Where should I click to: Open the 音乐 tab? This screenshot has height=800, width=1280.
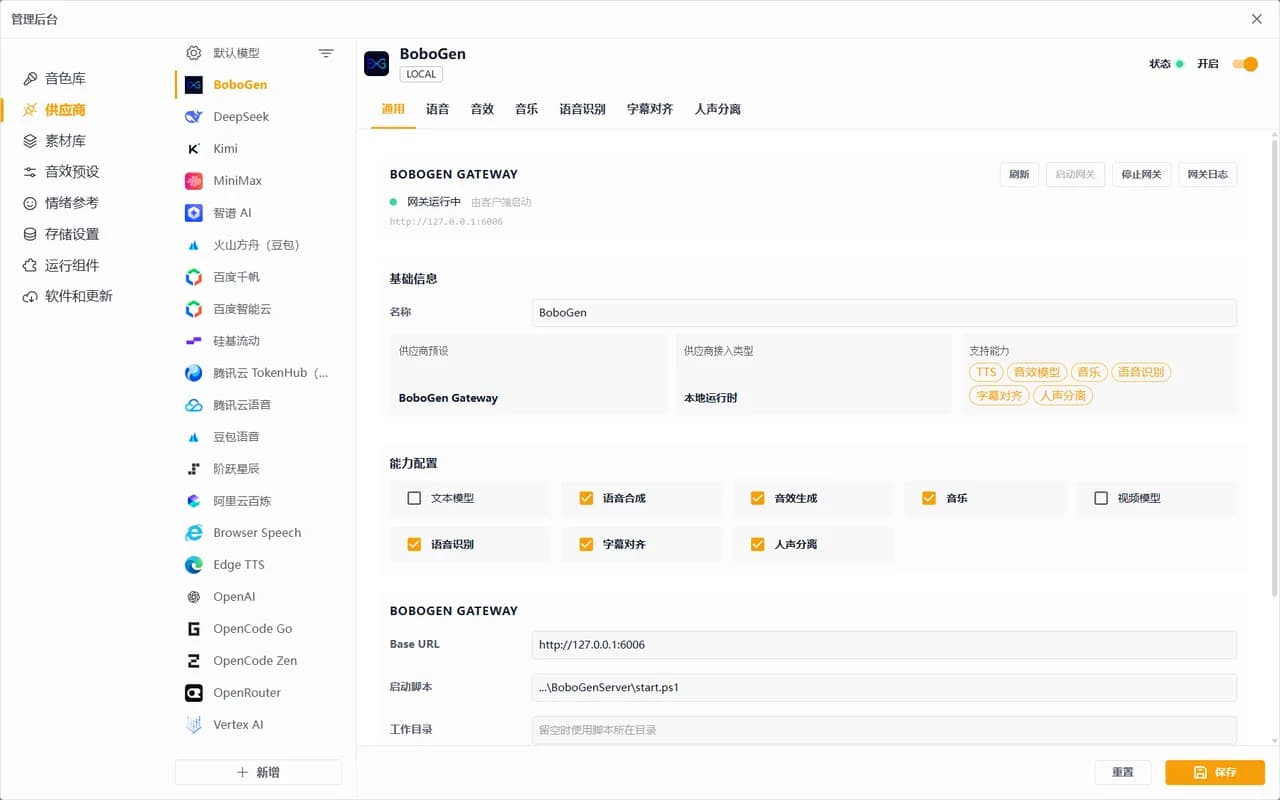(x=527, y=109)
